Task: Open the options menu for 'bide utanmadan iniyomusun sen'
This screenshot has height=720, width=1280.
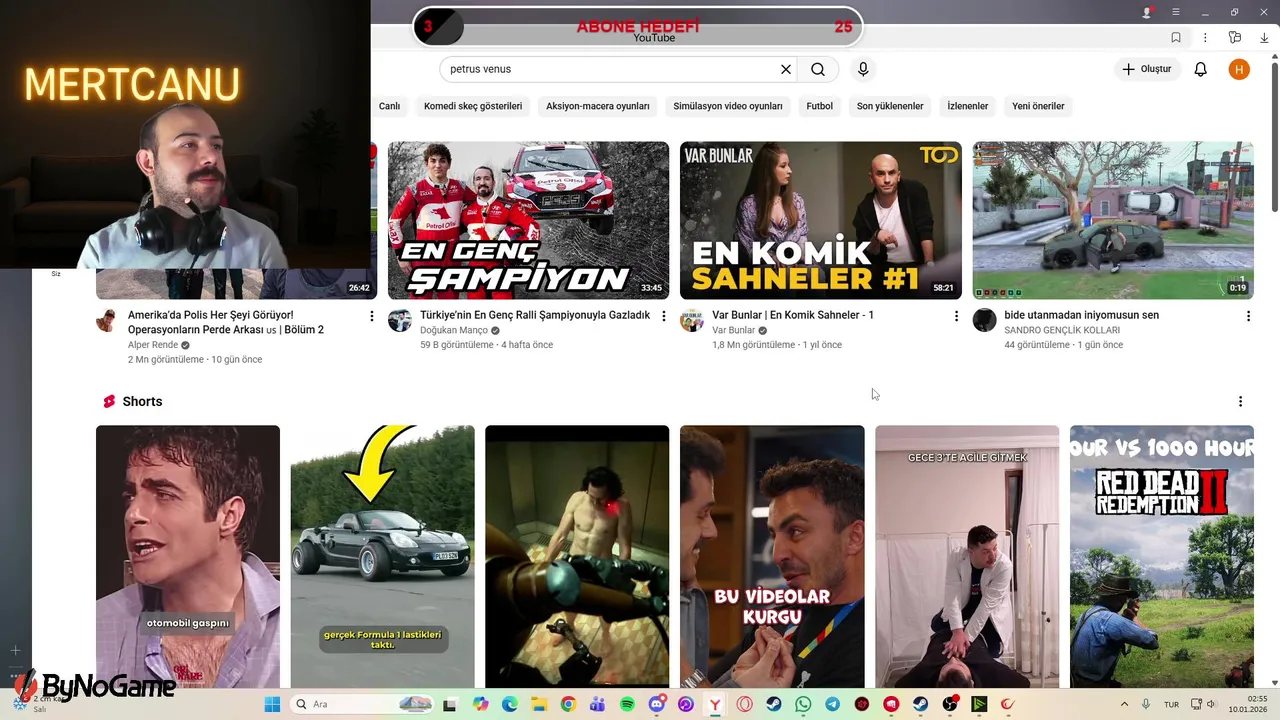Action: tap(1248, 316)
